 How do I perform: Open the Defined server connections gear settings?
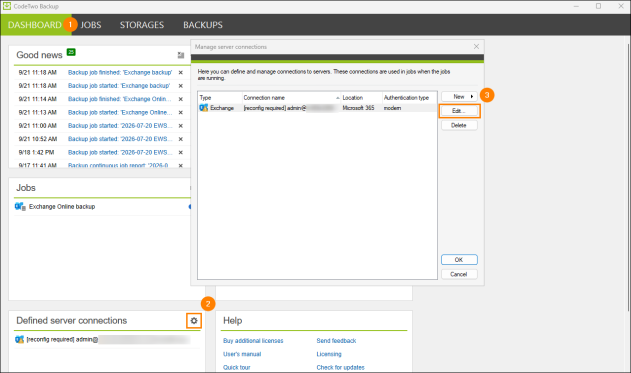tap(194, 321)
